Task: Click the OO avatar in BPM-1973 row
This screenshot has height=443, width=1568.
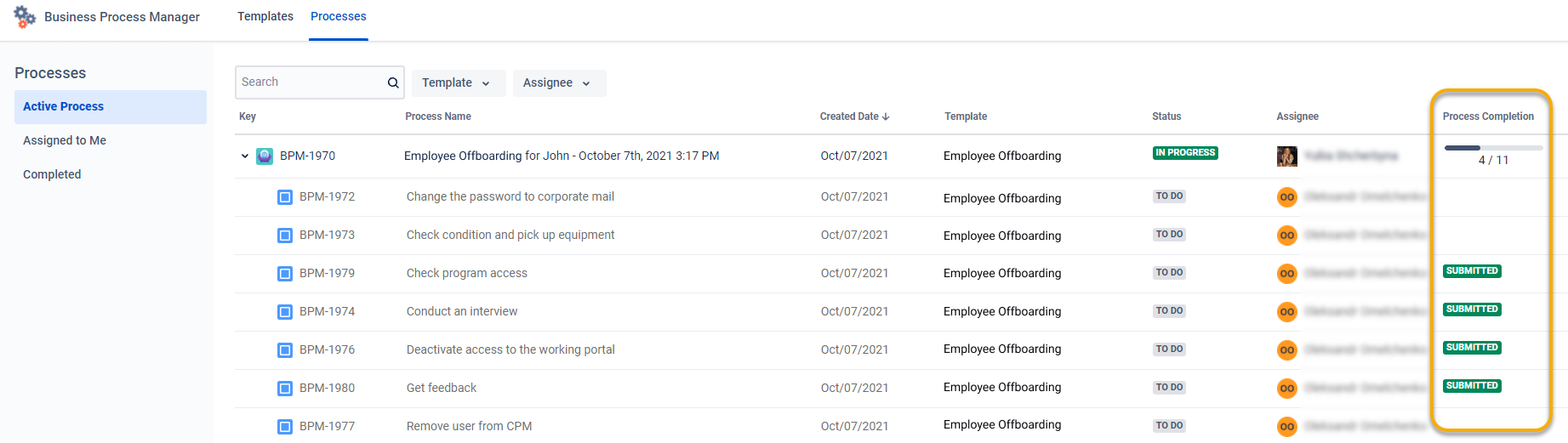Action: tap(1287, 236)
